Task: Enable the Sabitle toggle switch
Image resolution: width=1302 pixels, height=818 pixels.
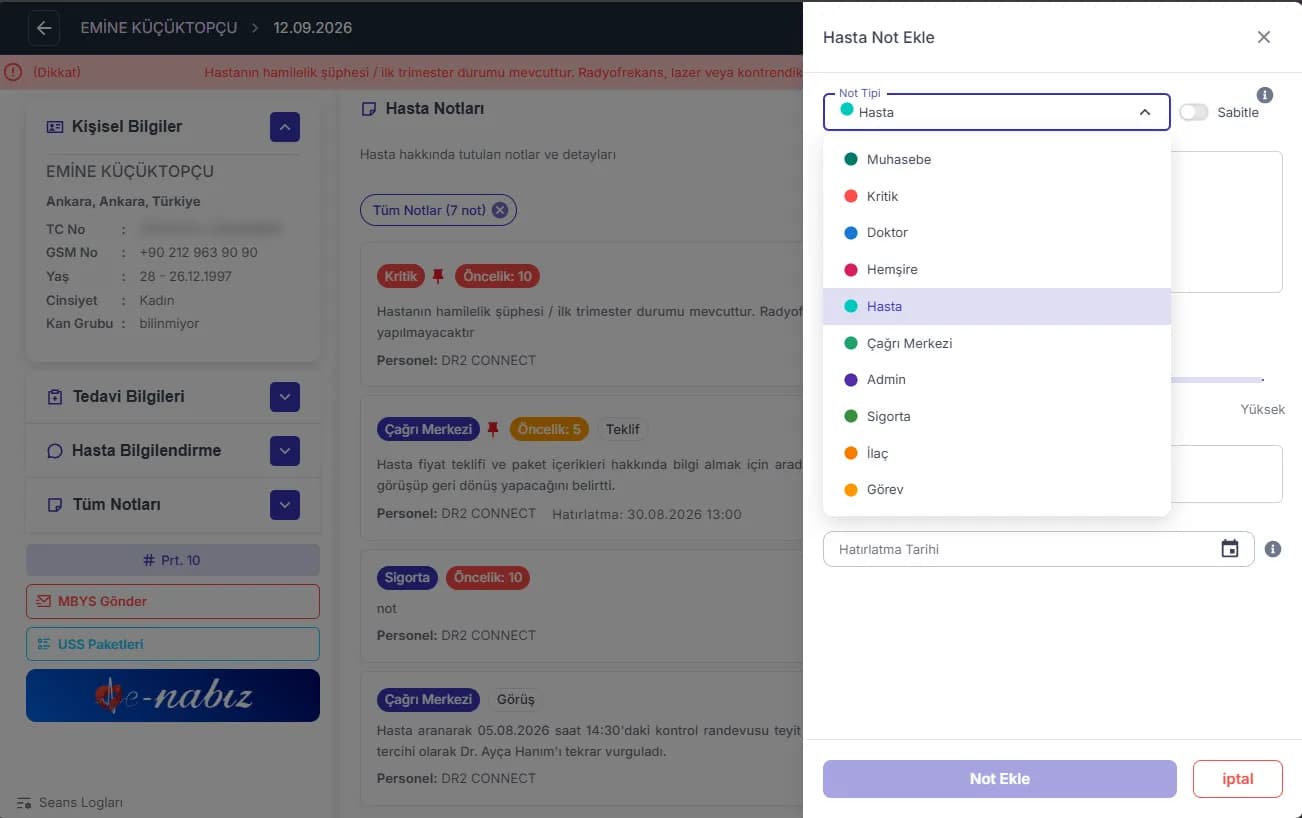Action: [1194, 112]
